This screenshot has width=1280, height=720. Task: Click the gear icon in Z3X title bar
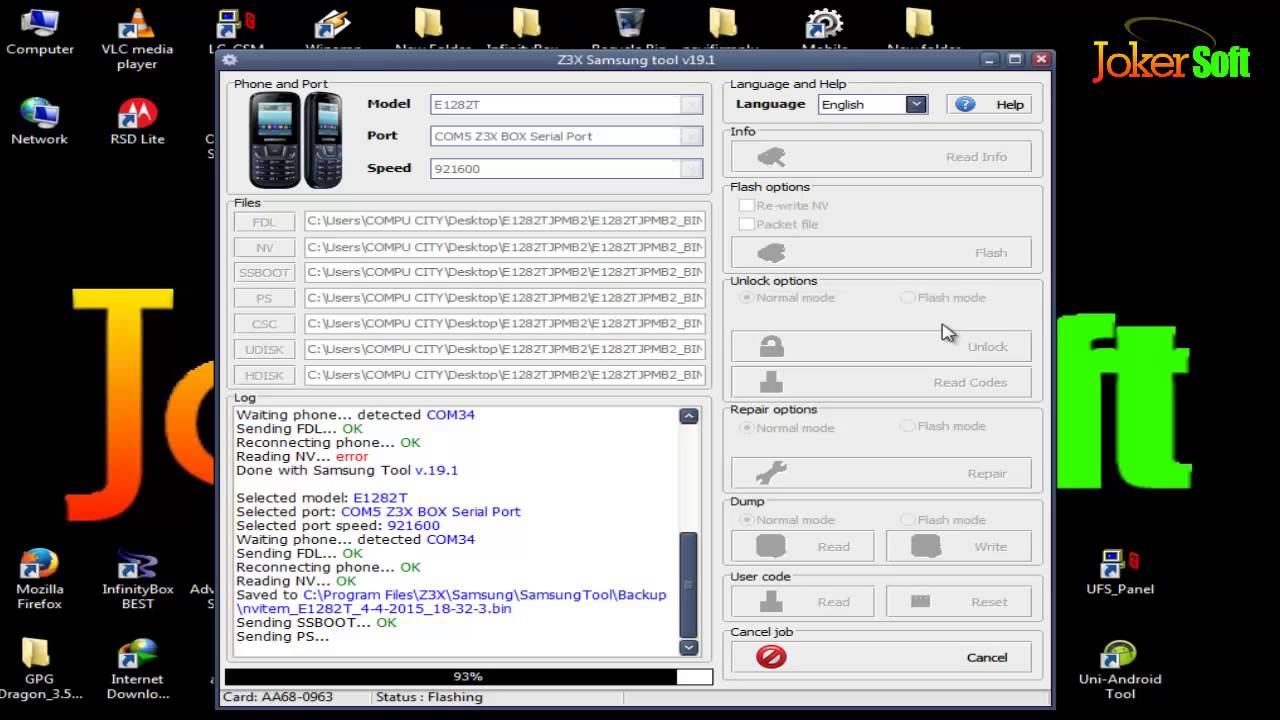pos(230,60)
